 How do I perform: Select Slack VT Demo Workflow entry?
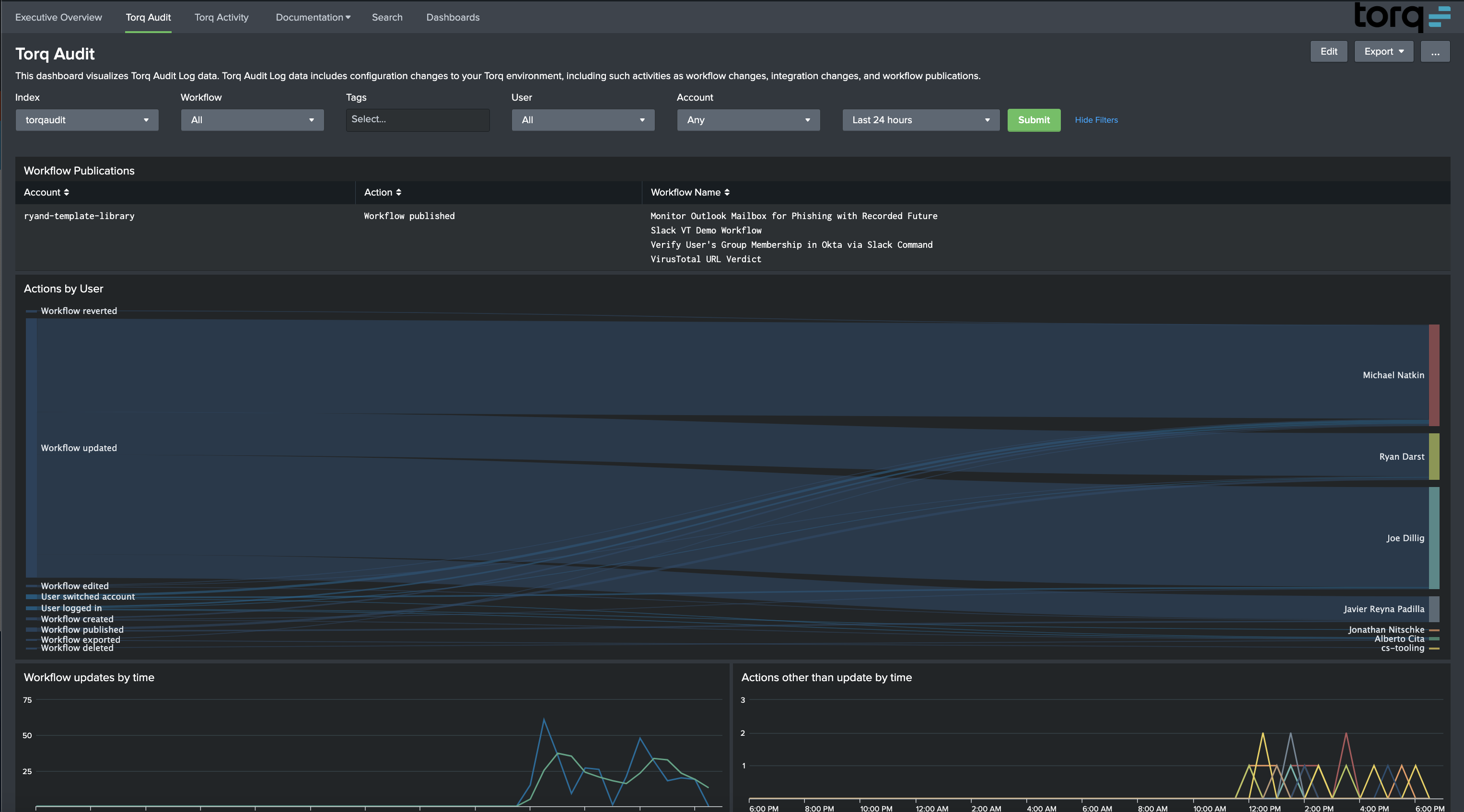coord(706,230)
